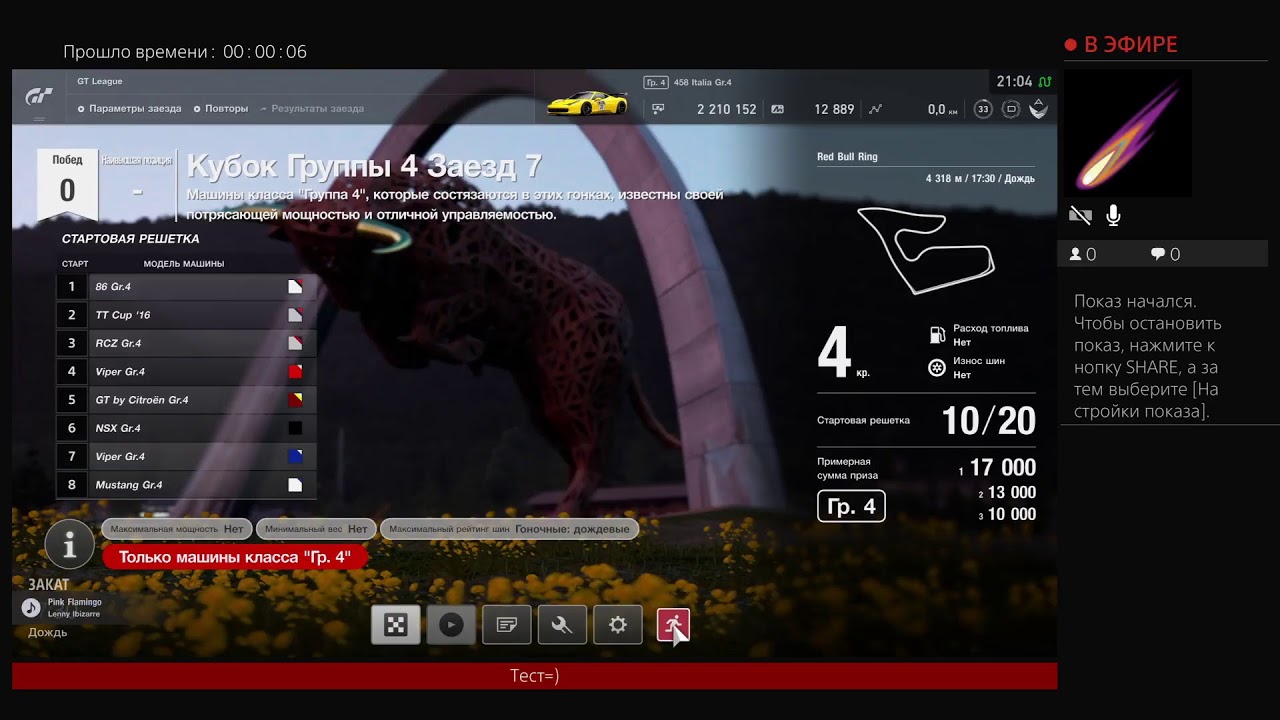Screen dimensions: 1280x720
Task: Click the Максимальная мощность restriction pill
Action: coord(177,529)
